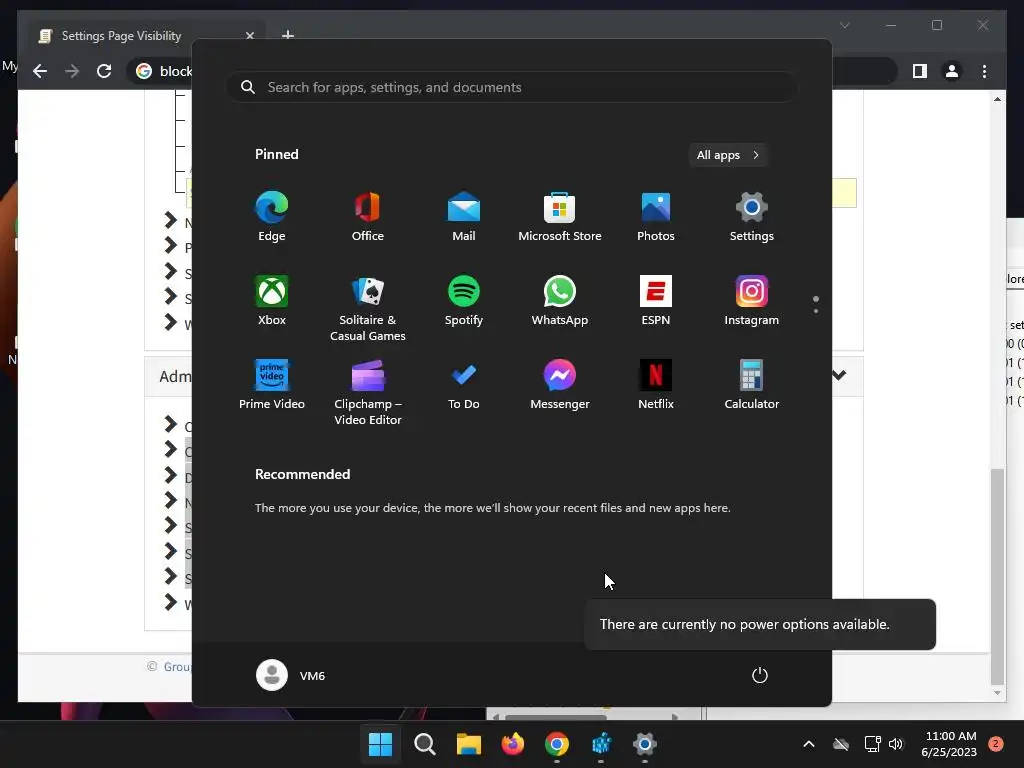The height and width of the screenshot is (768, 1024).
Task: Focus the Start menu search box
Action: [x=512, y=87]
